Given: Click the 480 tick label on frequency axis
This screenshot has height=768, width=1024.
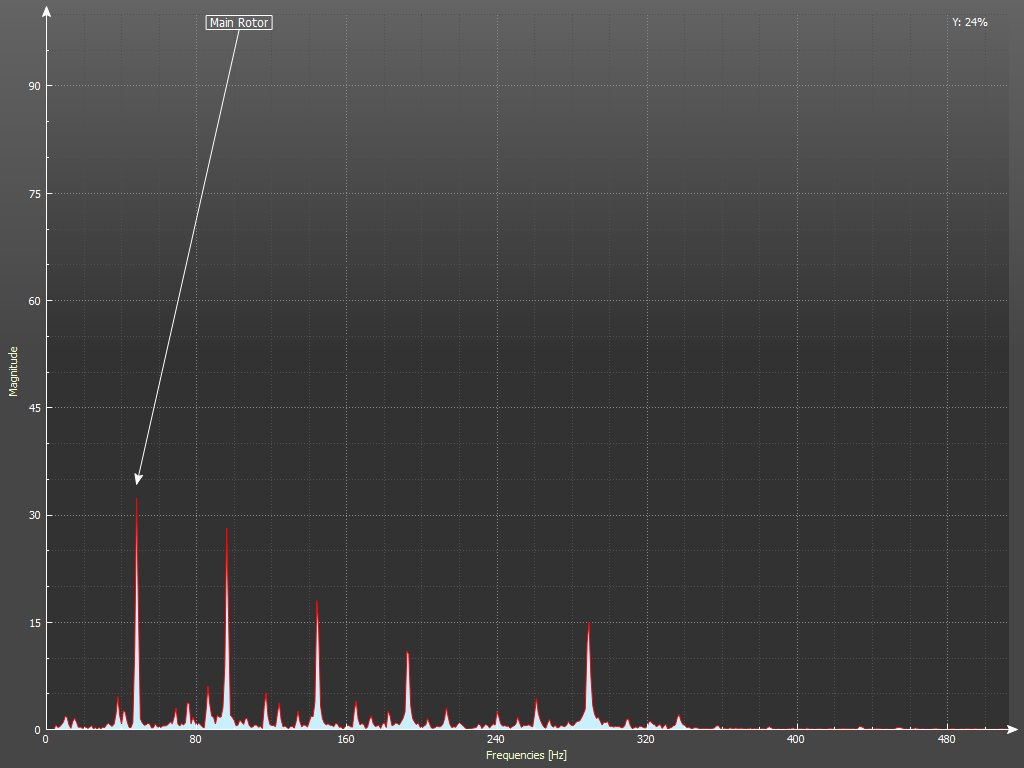Looking at the screenshot, I should (x=946, y=741).
